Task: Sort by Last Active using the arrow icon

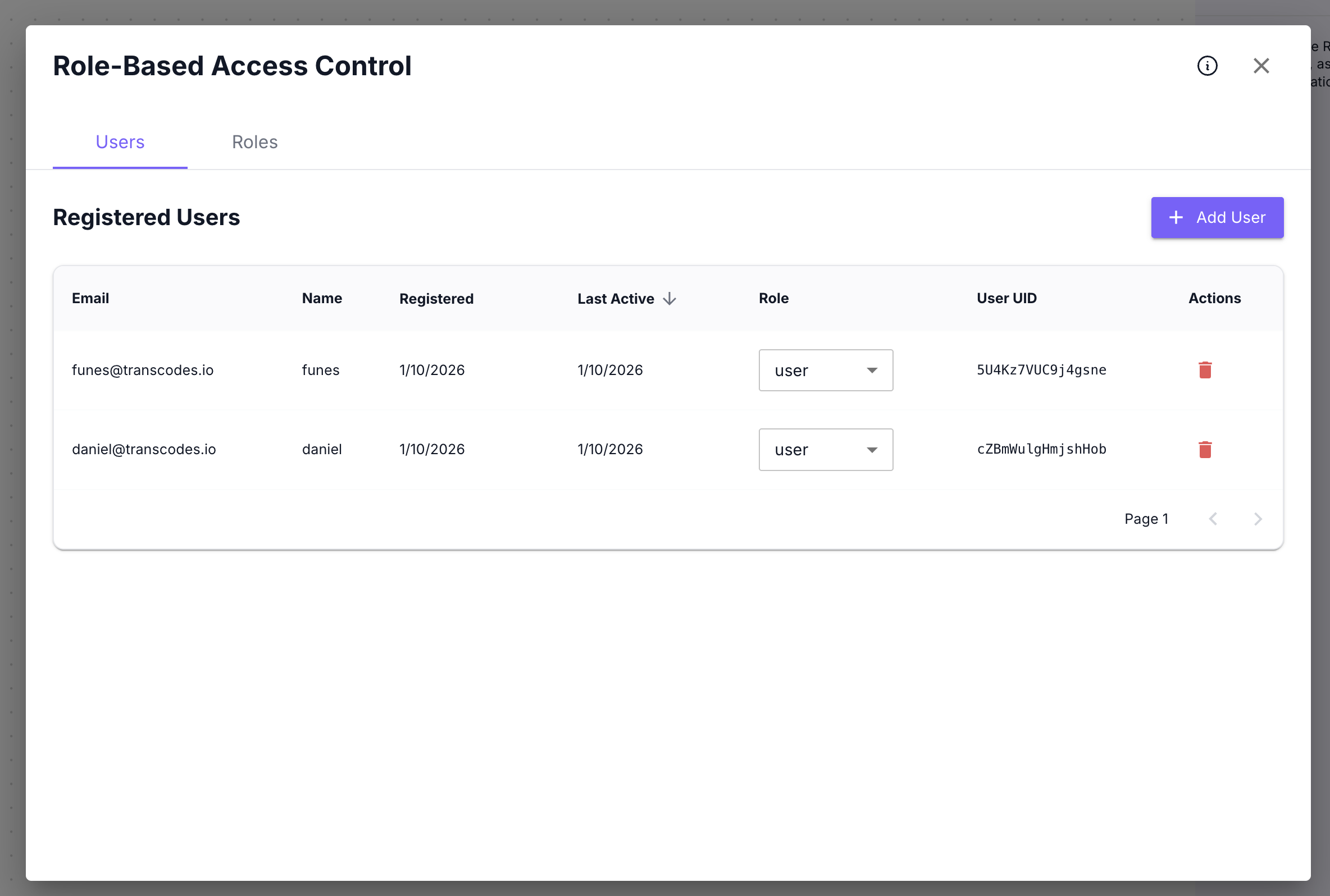Action: [669, 298]
